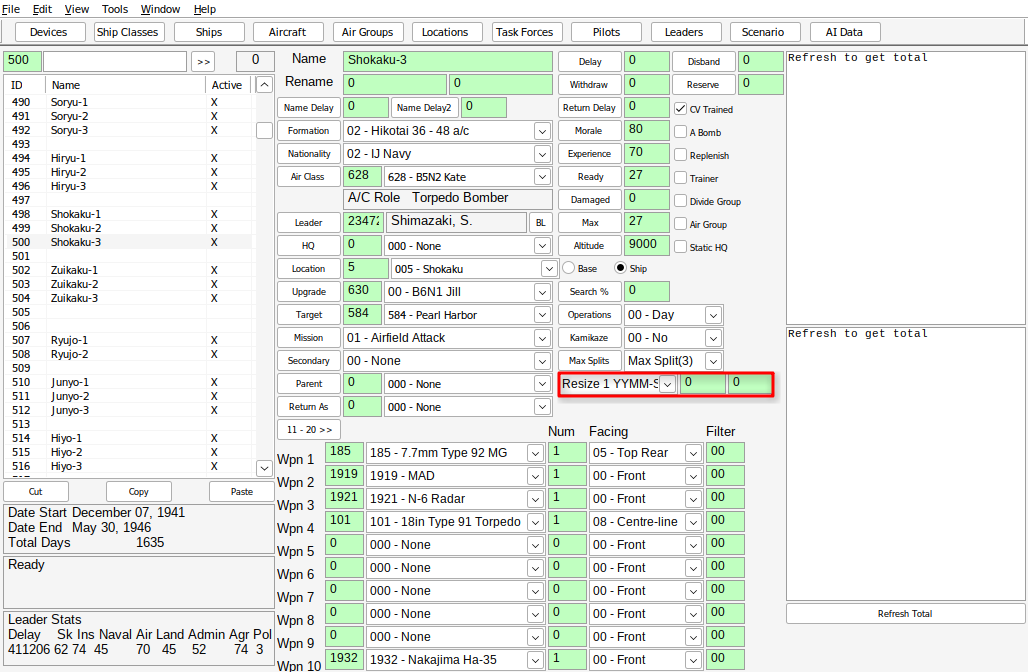Switch to the Devices tab
Image resolution: width=1028 pixels, height=672 pixels.
coord(49,32)
